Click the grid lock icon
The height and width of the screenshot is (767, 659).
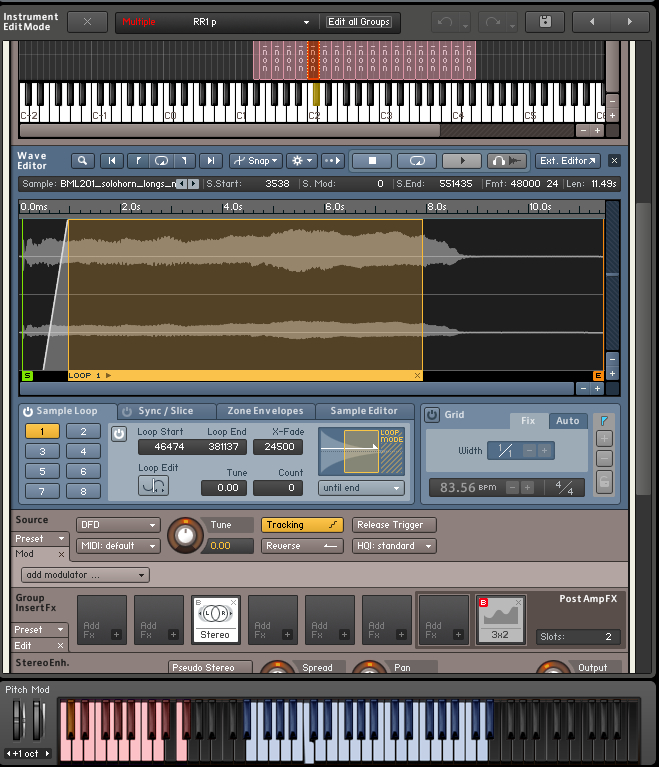coord(604,482)
